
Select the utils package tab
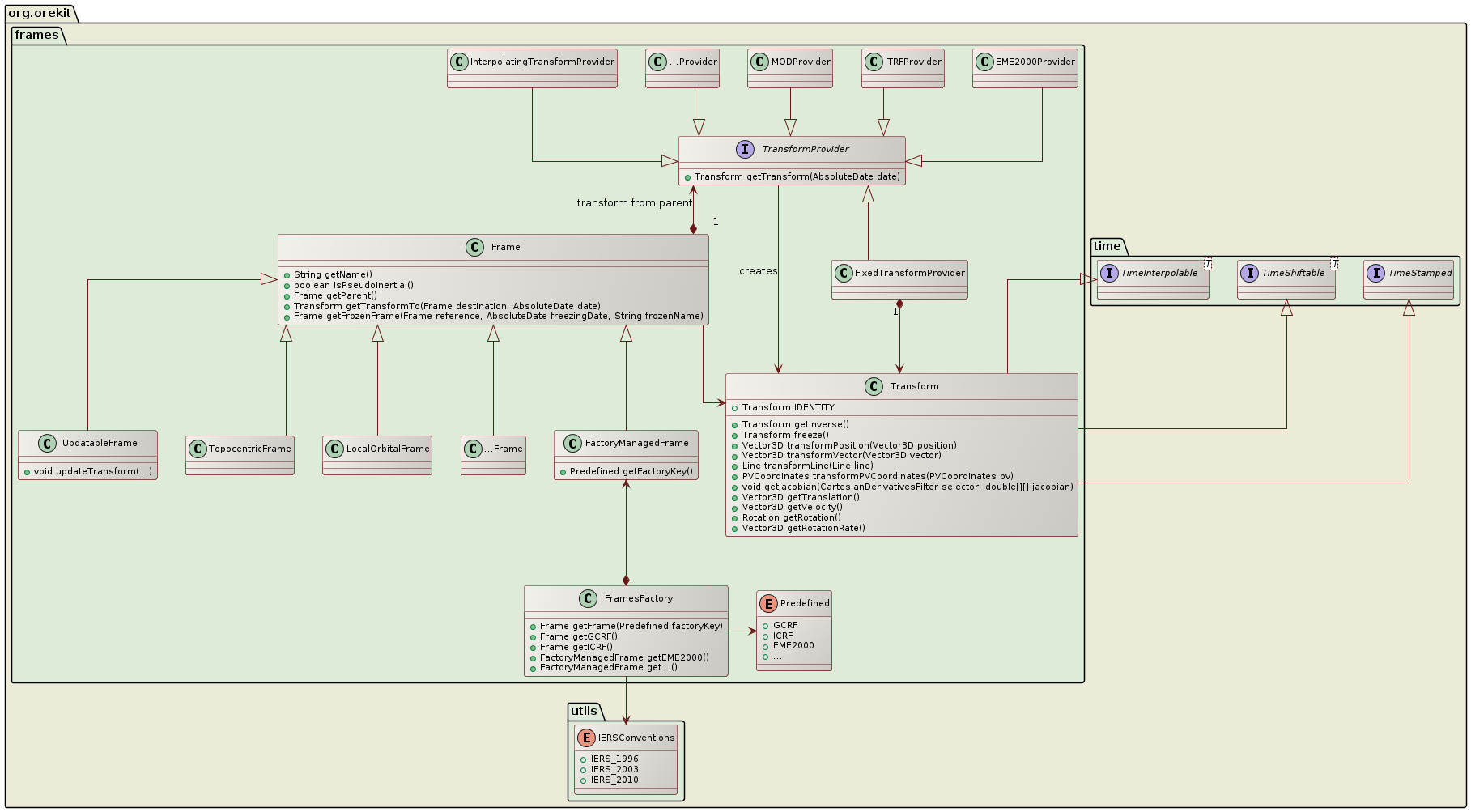[584, 711]
